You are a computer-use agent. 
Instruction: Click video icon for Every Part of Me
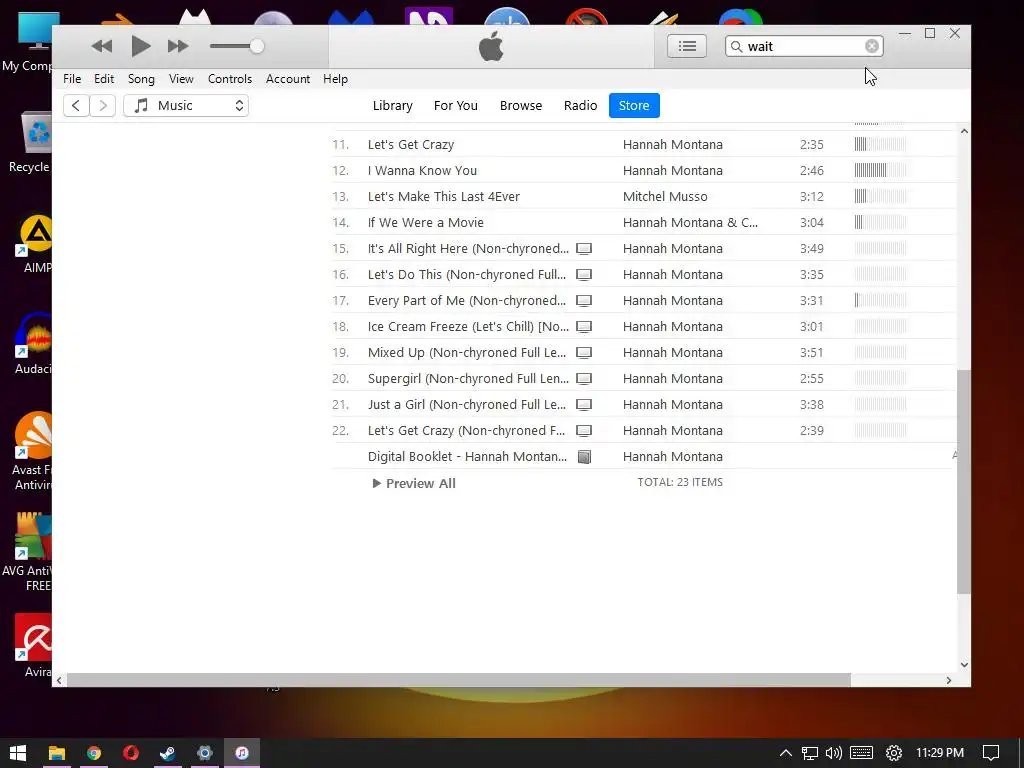584,301
